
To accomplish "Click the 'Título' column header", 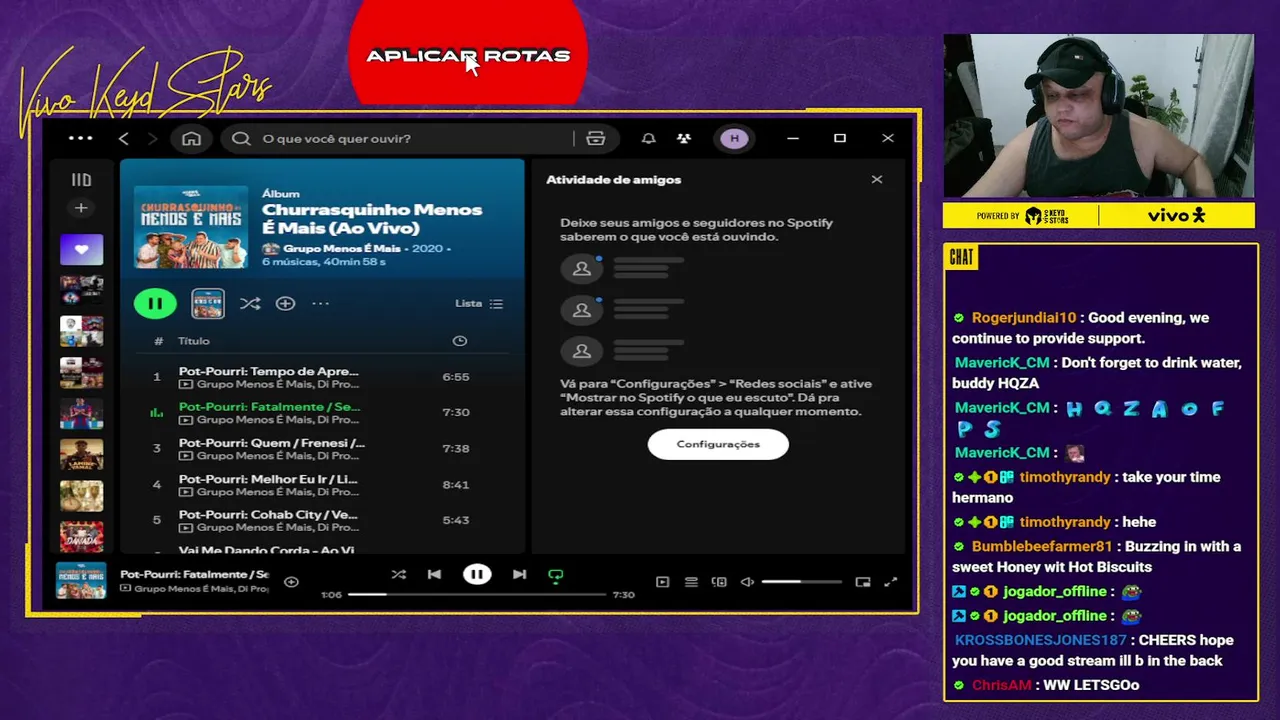I will (x=194, y=341).
